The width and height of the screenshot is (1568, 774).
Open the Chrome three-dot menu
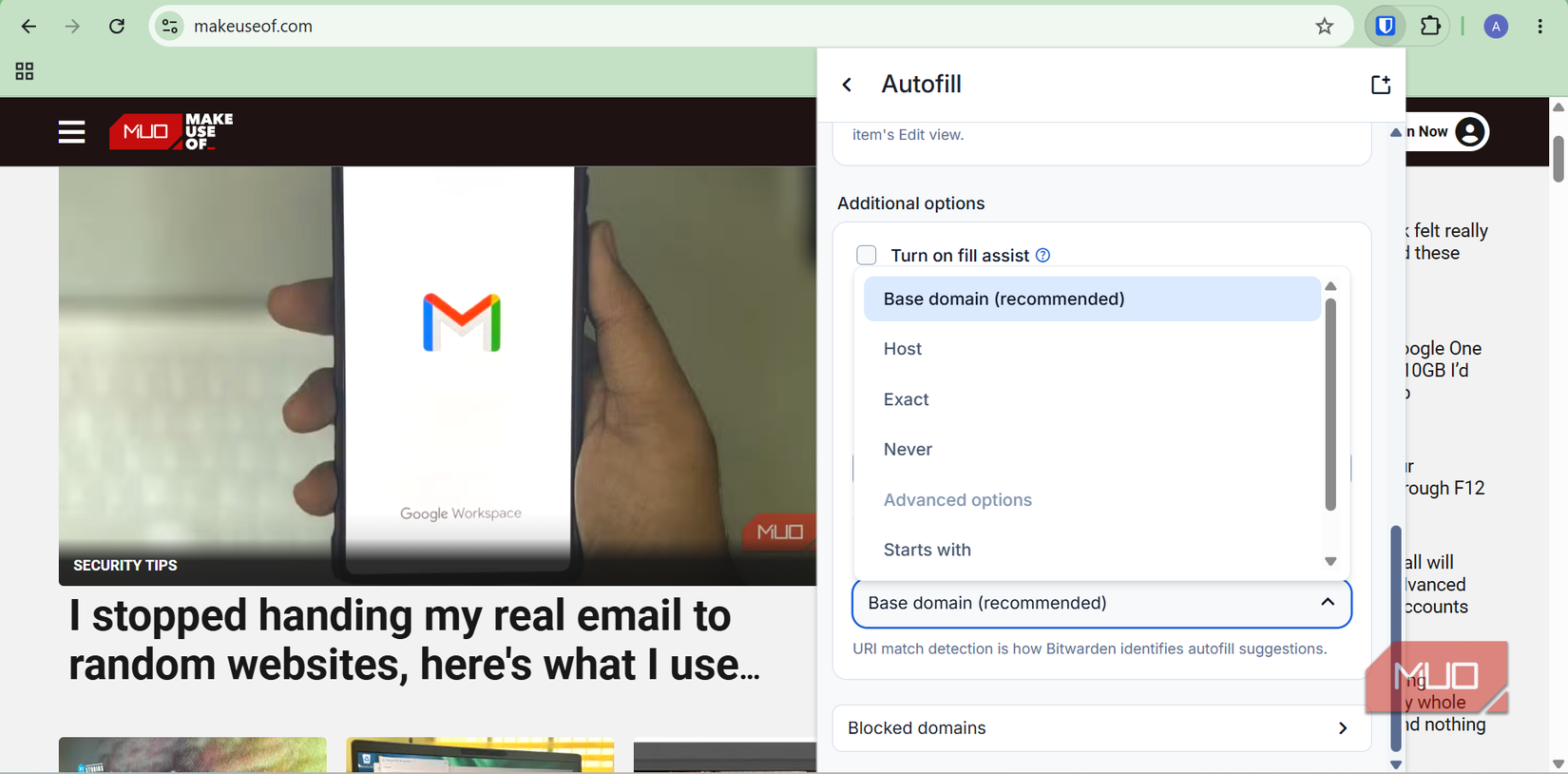1540,27
